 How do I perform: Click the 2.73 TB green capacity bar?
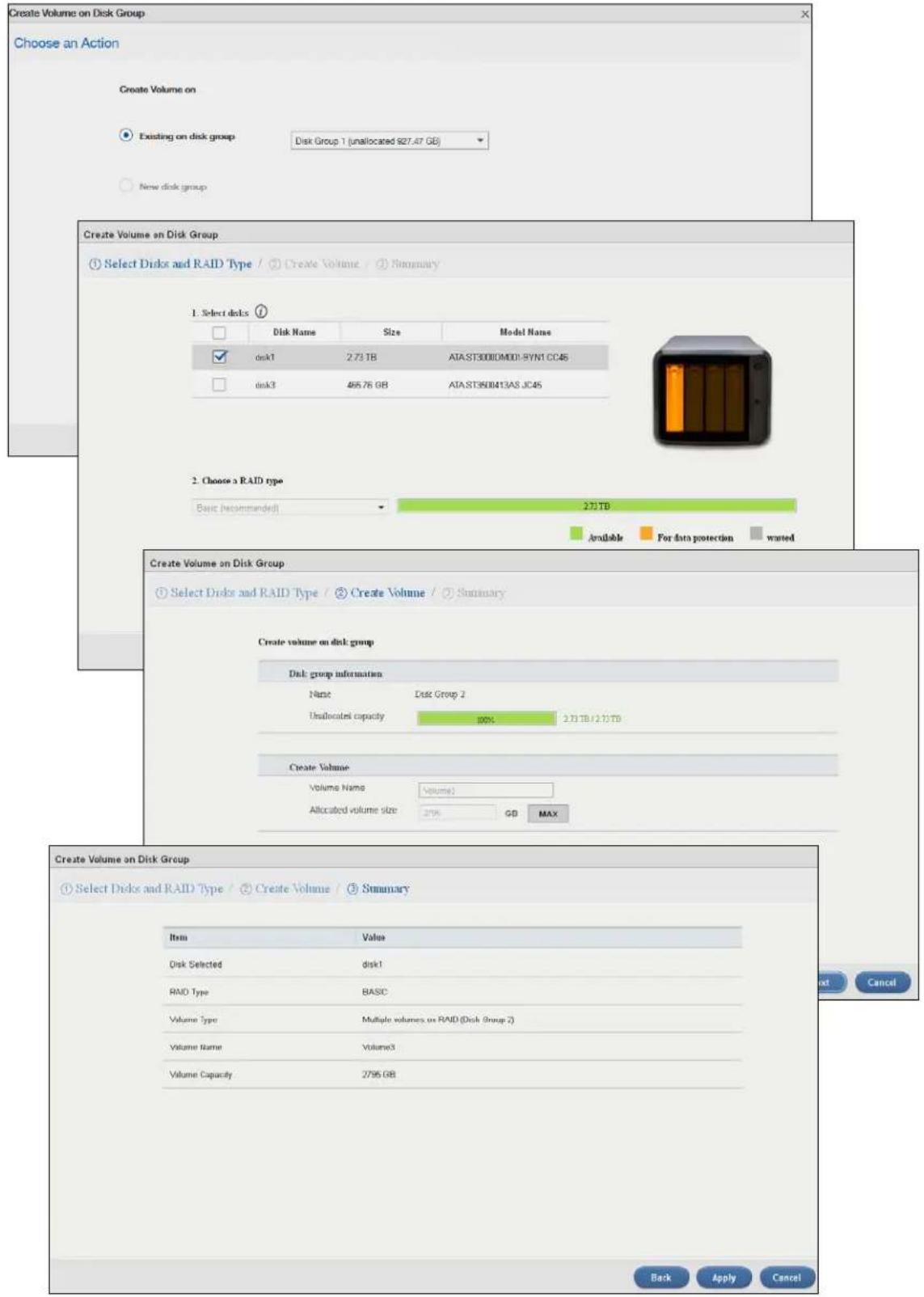click(597, 506)
